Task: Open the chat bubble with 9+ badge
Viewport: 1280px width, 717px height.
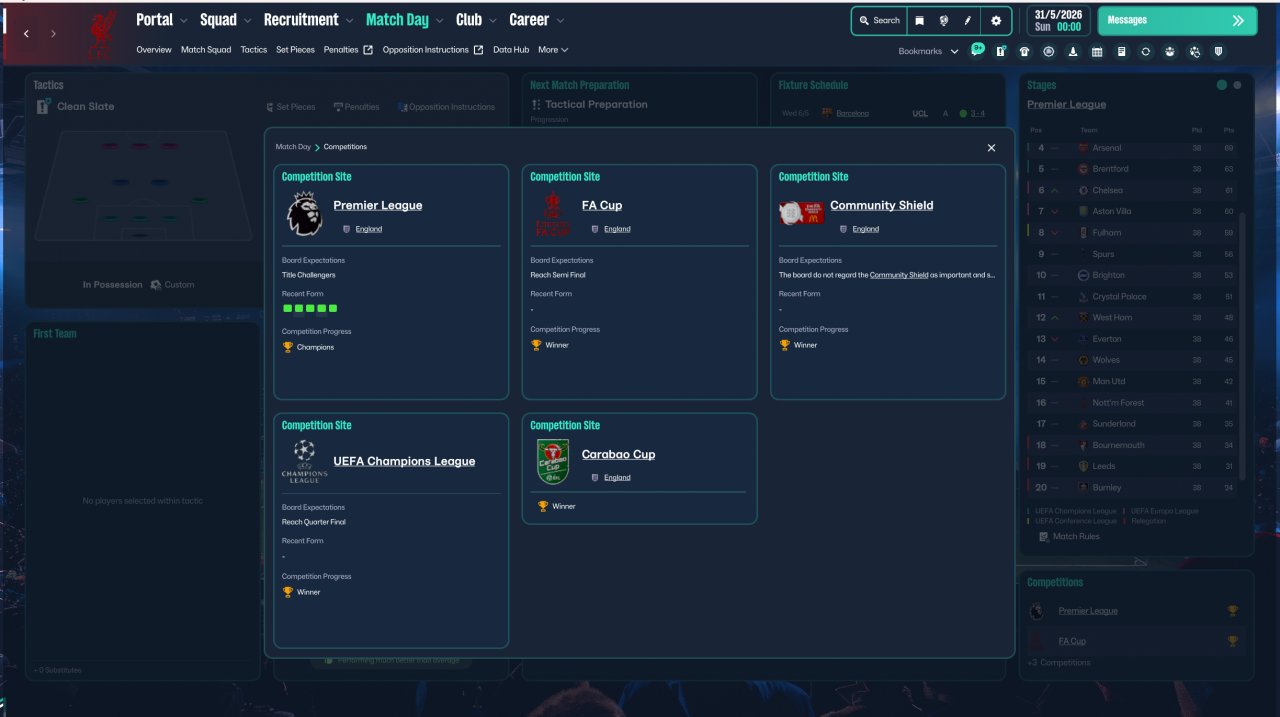Action: tap(977, 51)
